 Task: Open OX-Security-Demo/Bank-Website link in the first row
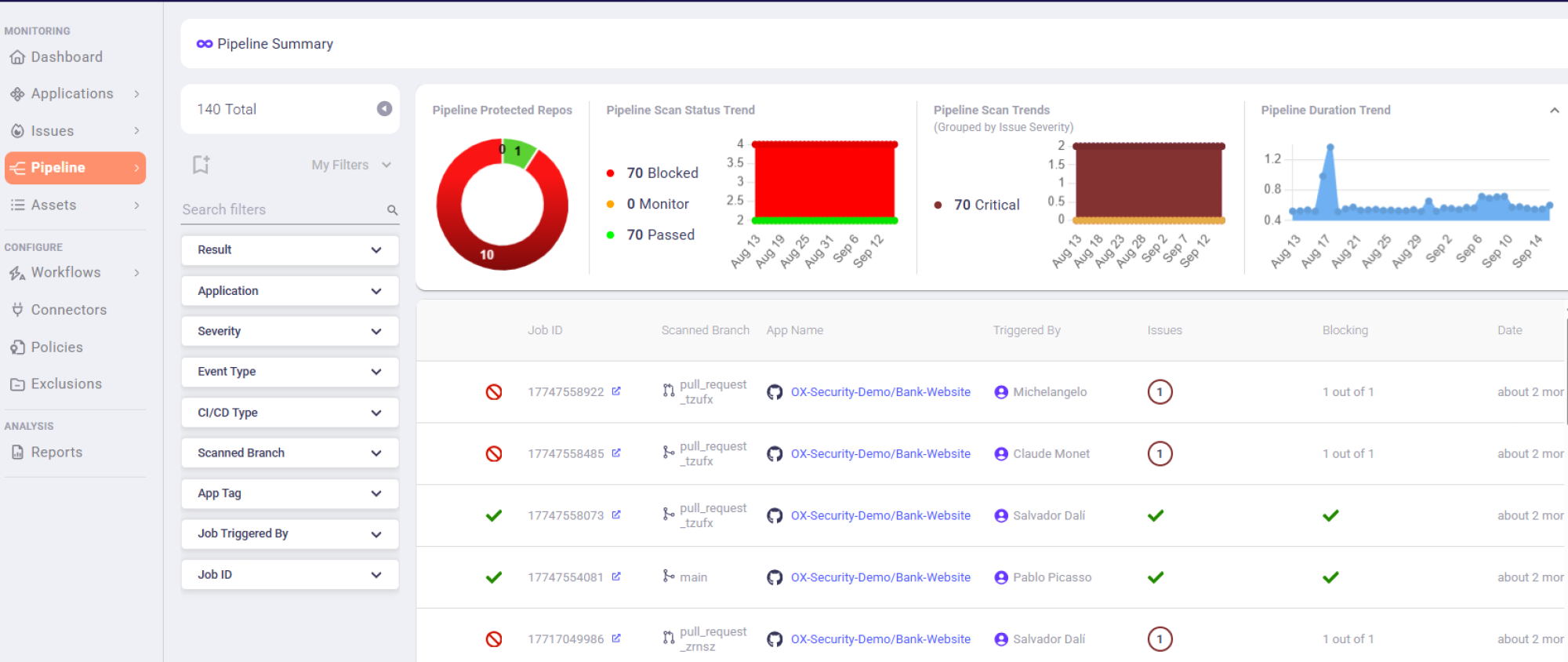(x=880, y=391)
